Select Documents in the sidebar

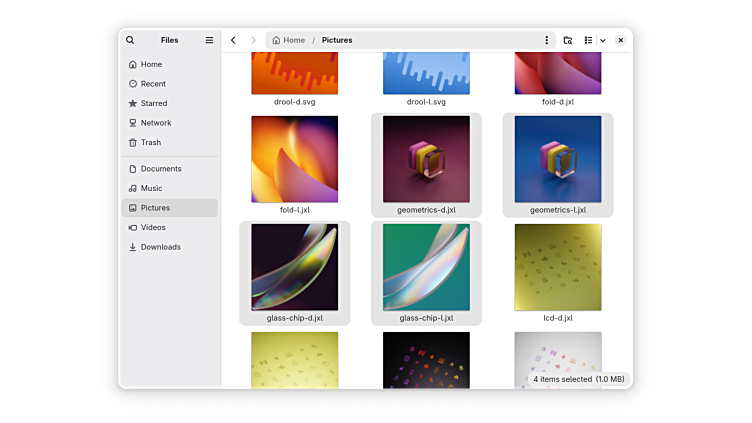click(160, 169)
